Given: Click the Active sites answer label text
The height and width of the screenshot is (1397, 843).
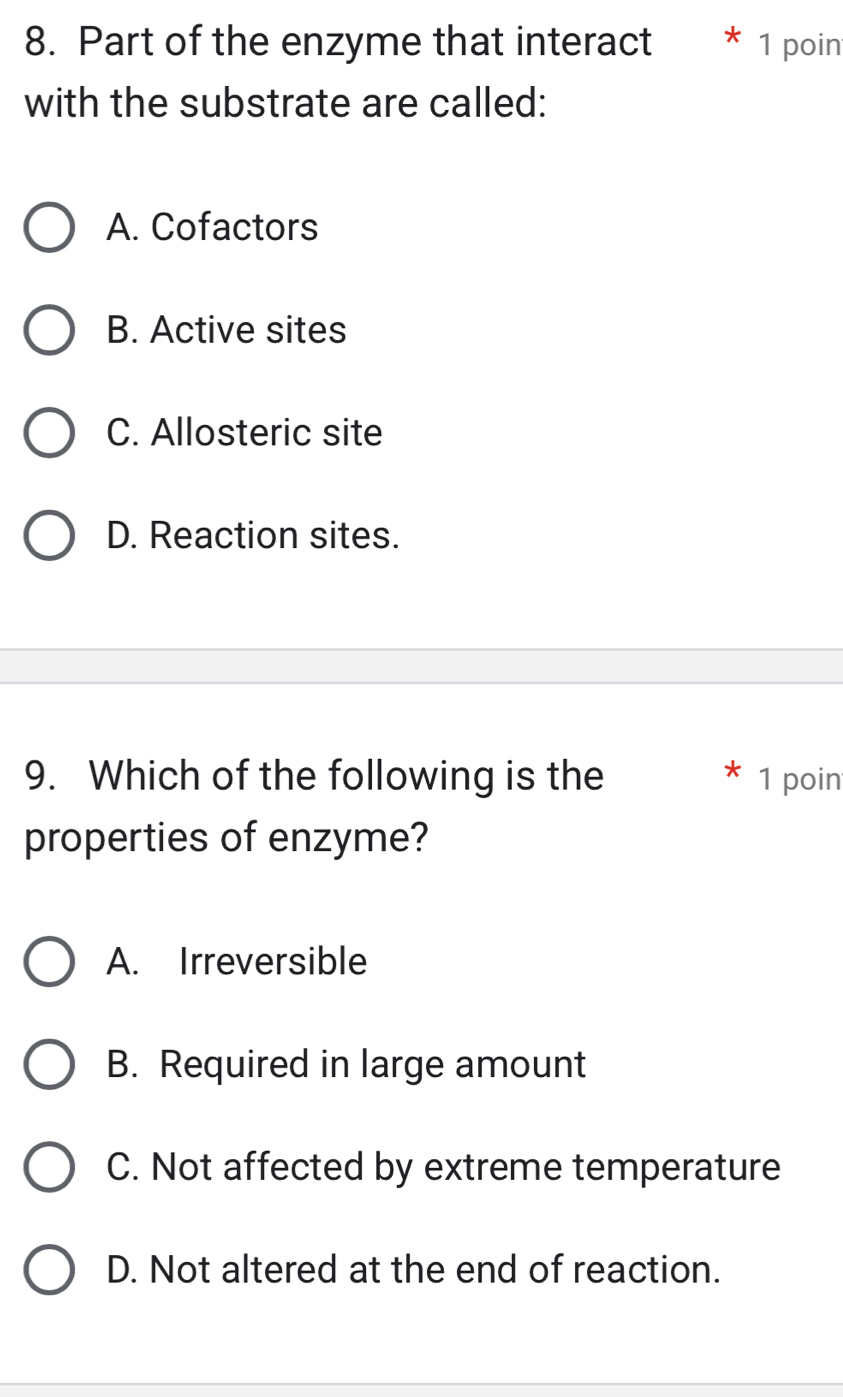Looking at the screenshot, I should click(x=225, y=330).
